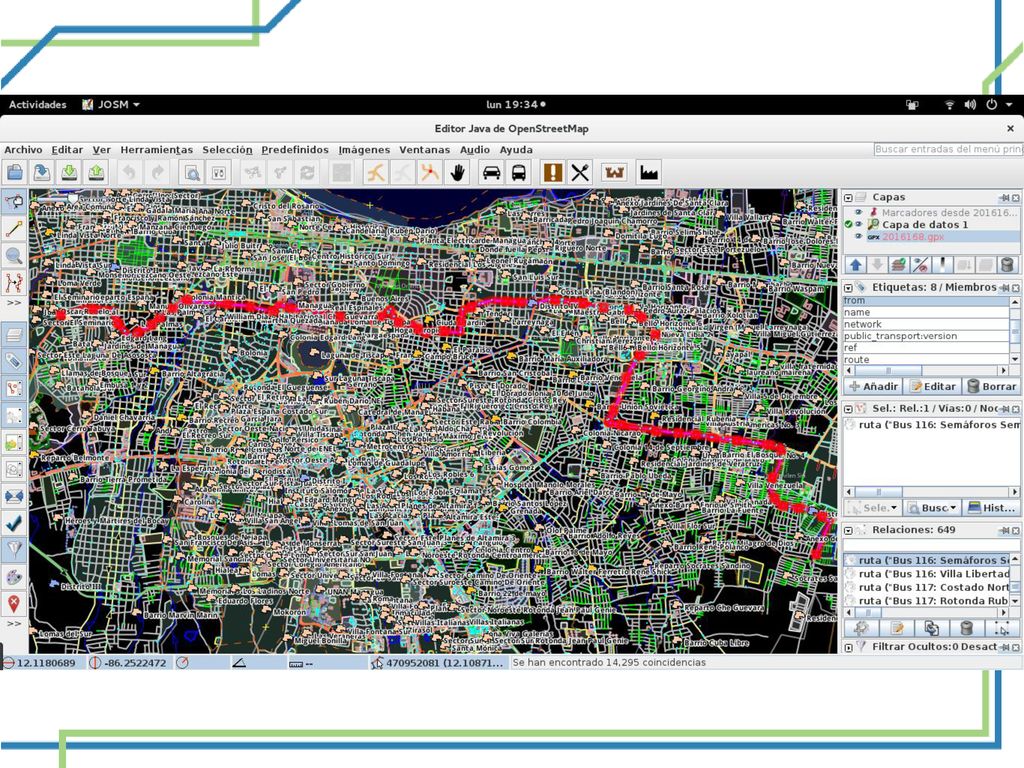This screenshot has width=1024, height=768.
Task: Activate the select tool in left toolbar
Action: pyautogui.click(x=14, y=202)
